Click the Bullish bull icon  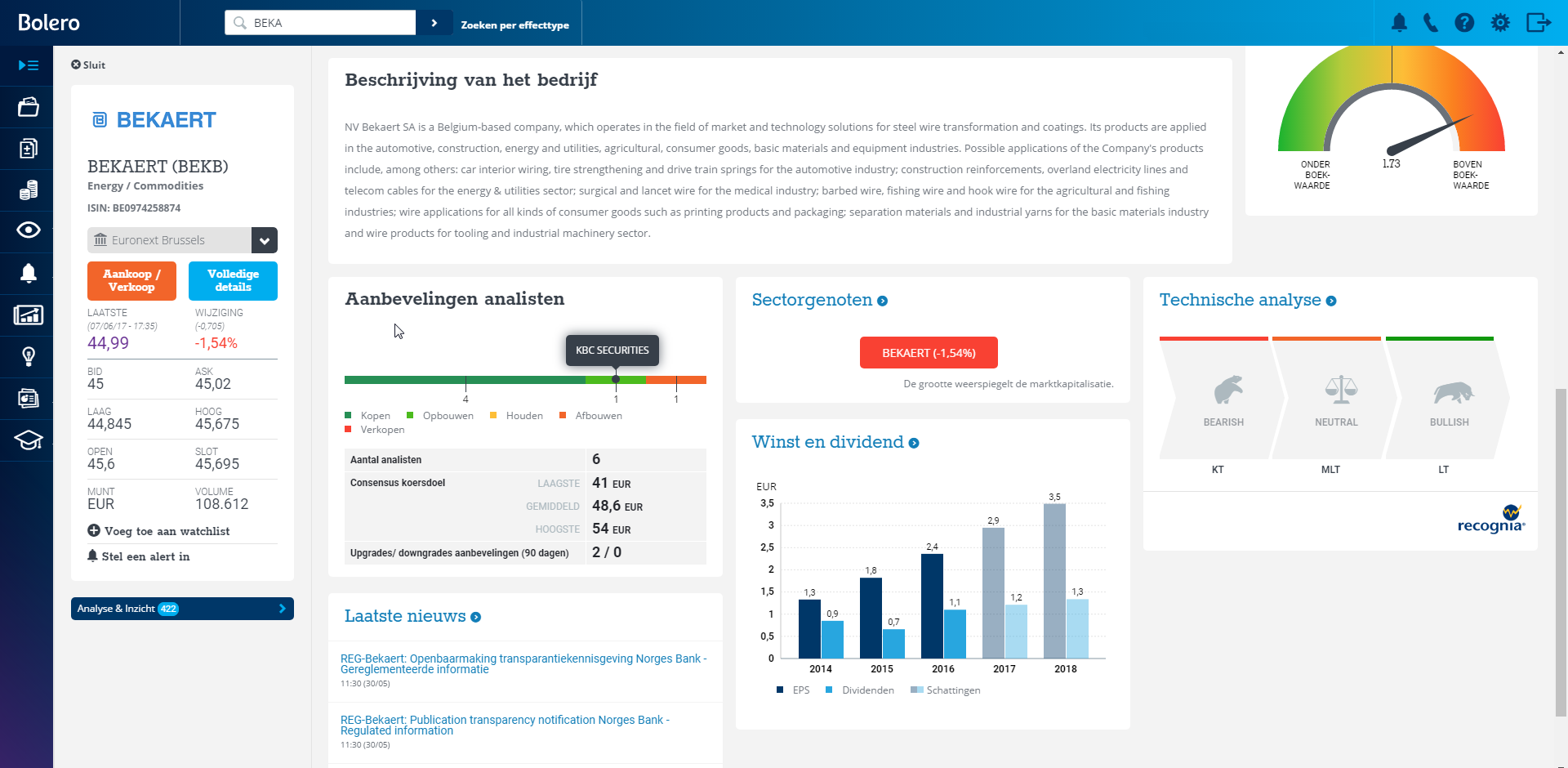(x=1453, y=393)
